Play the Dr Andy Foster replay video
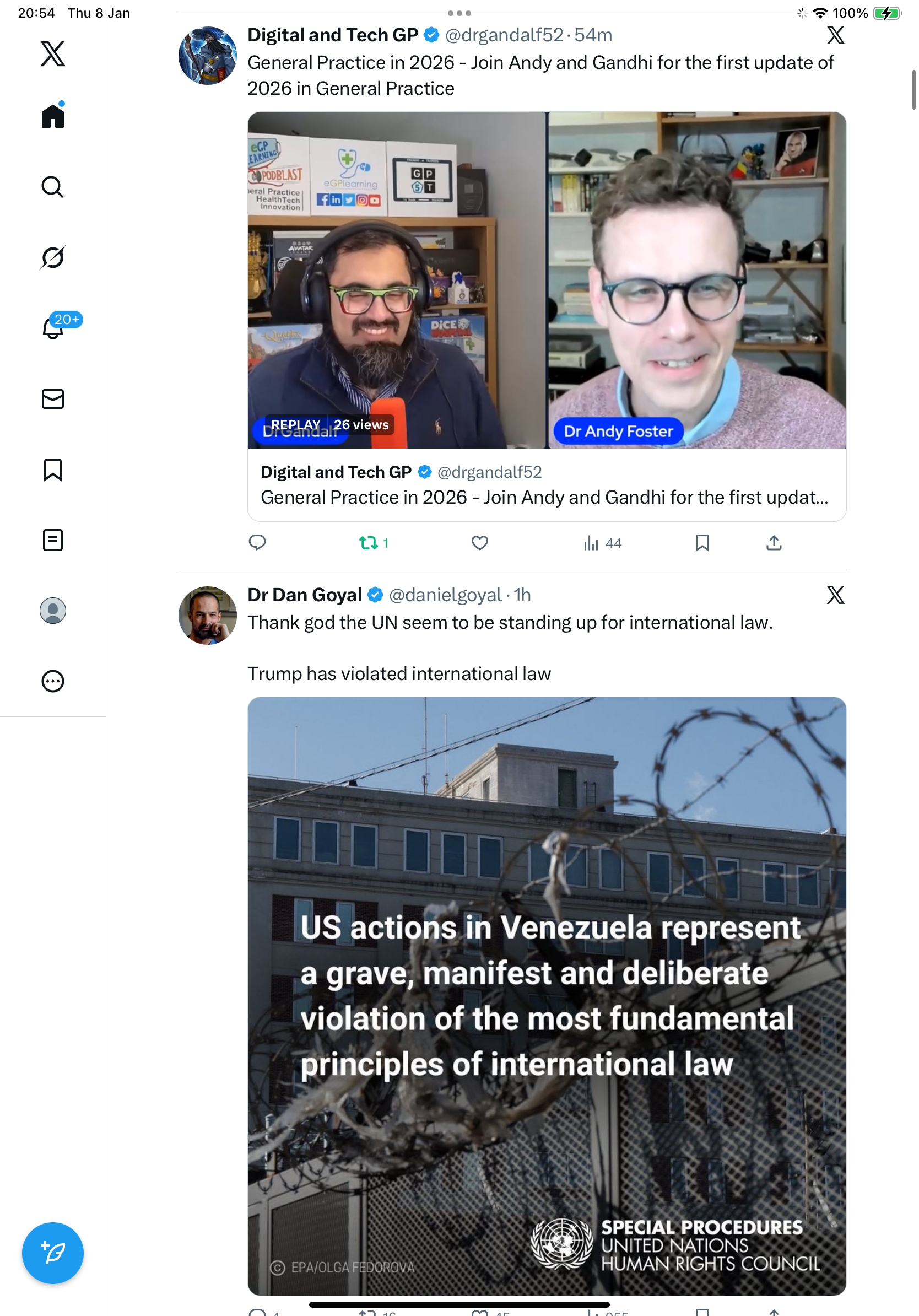Viewport: 919px width, 1316px height. [547, 280]
